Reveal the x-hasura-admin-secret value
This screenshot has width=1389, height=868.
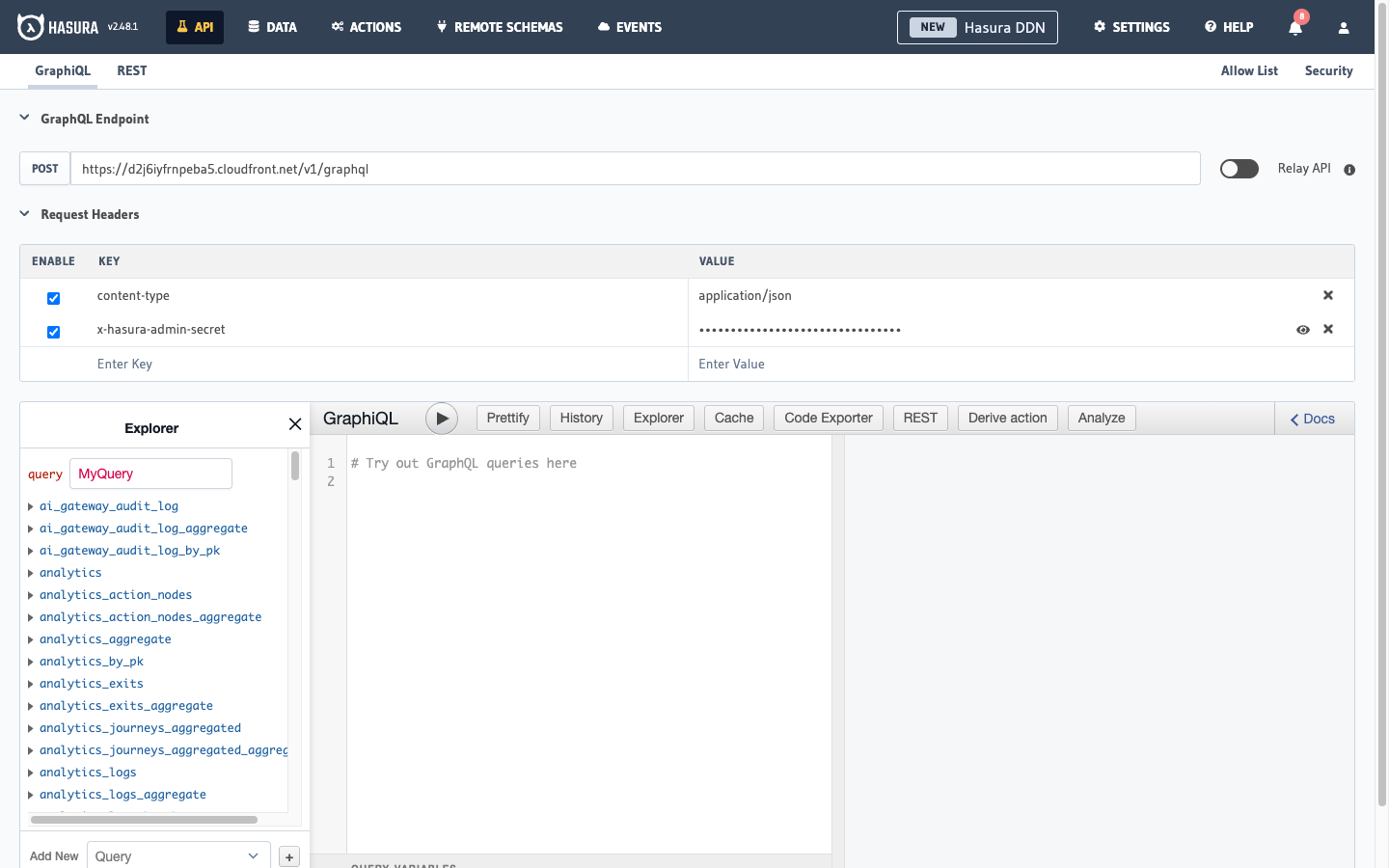tap(1303, 329)
